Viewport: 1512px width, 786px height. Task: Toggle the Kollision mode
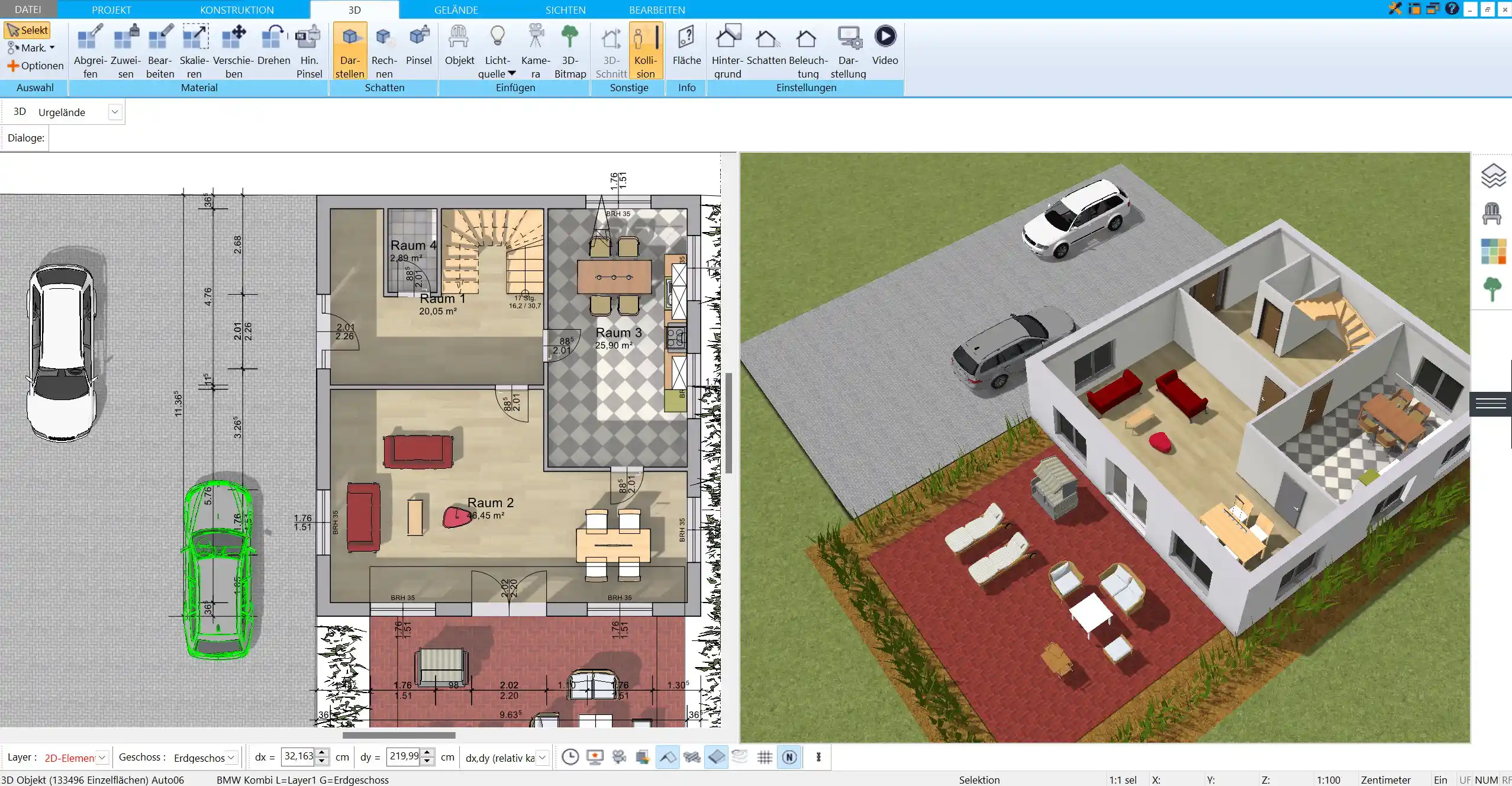click(646, 51)
